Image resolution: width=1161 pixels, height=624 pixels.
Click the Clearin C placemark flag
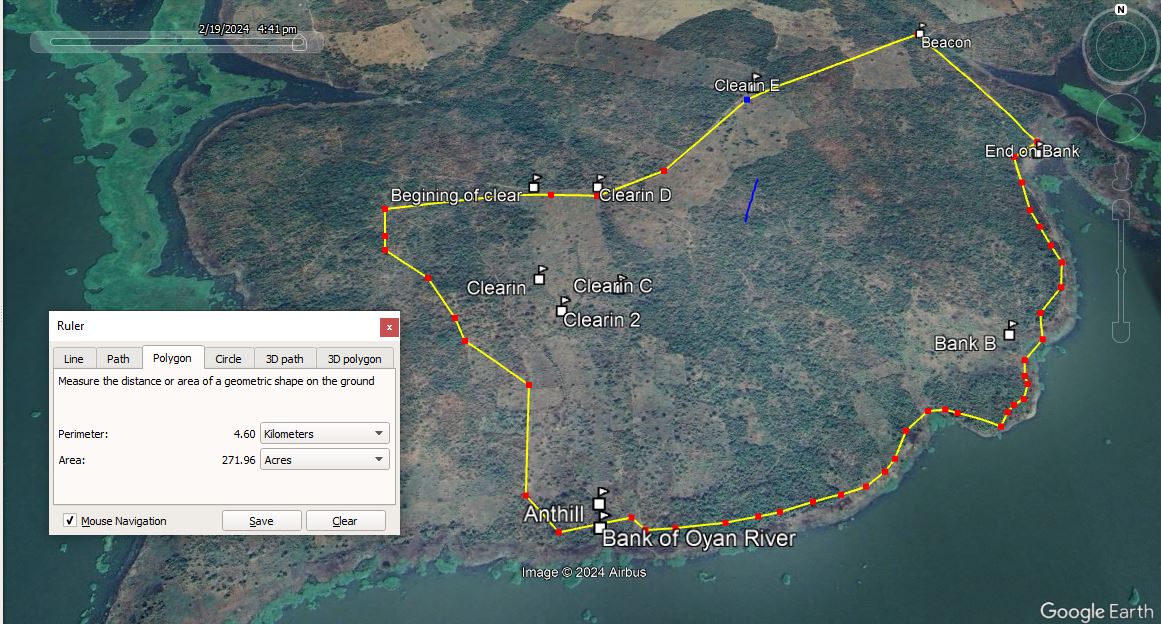tap(621, 281)
